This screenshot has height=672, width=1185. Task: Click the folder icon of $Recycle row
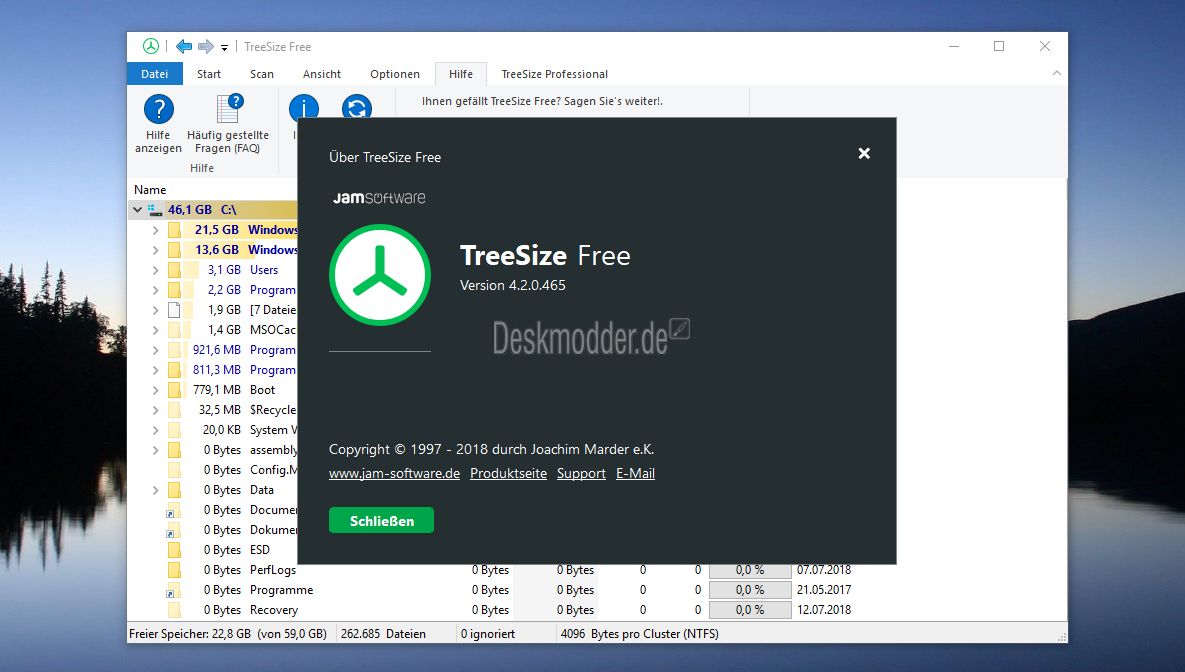[175, 410]
